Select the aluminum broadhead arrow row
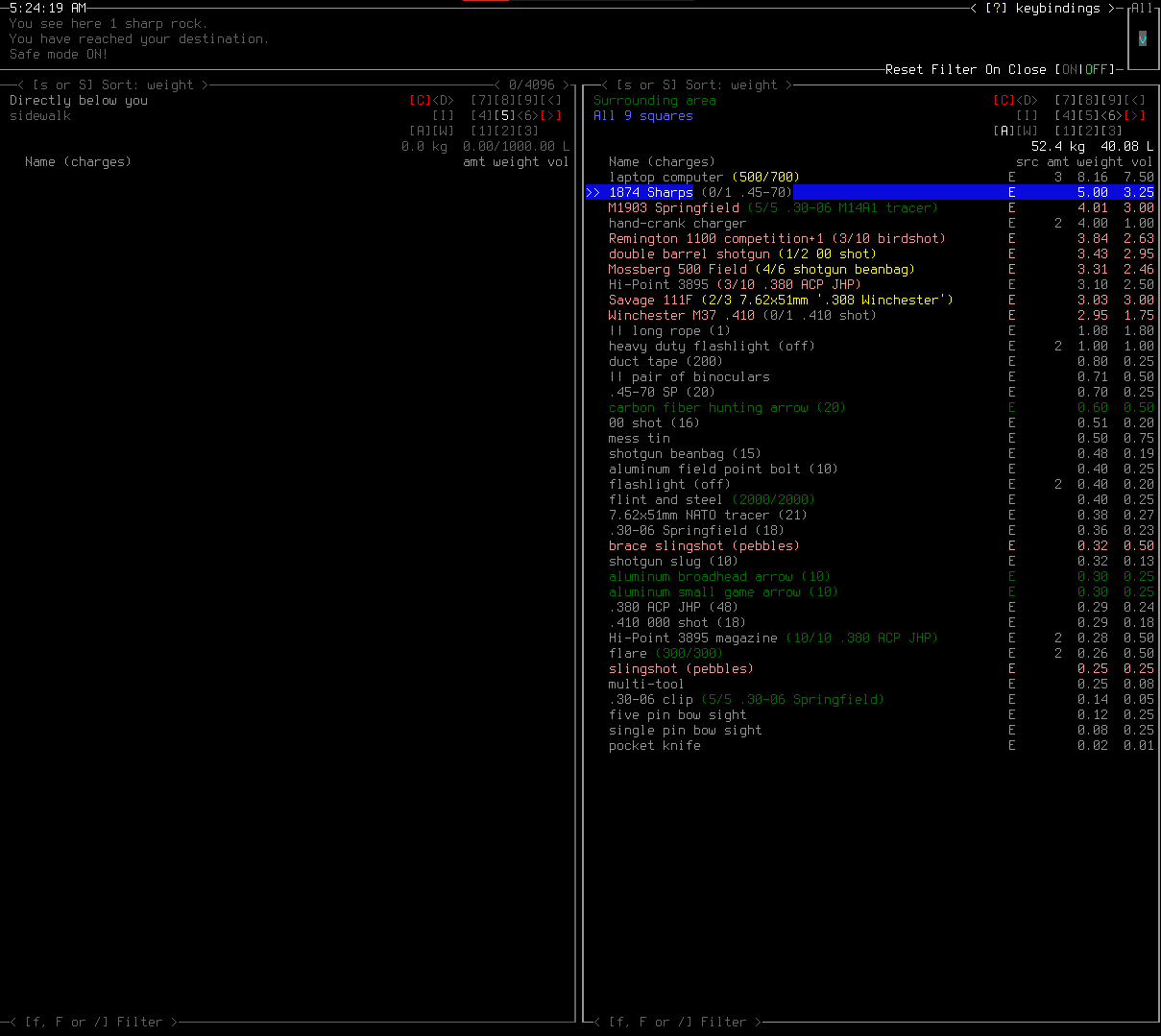 tap(870, 576)
